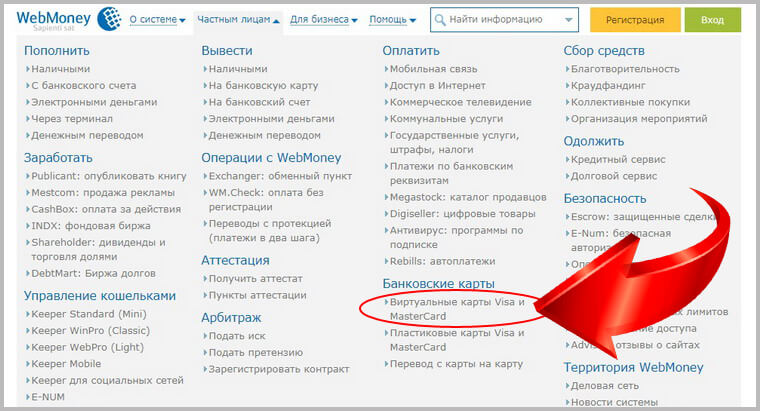Open 'Государственные услуги, штрафы, налоги' link
Image resolution: width=760 pixels, height=411 pixels.
[454, 142]
